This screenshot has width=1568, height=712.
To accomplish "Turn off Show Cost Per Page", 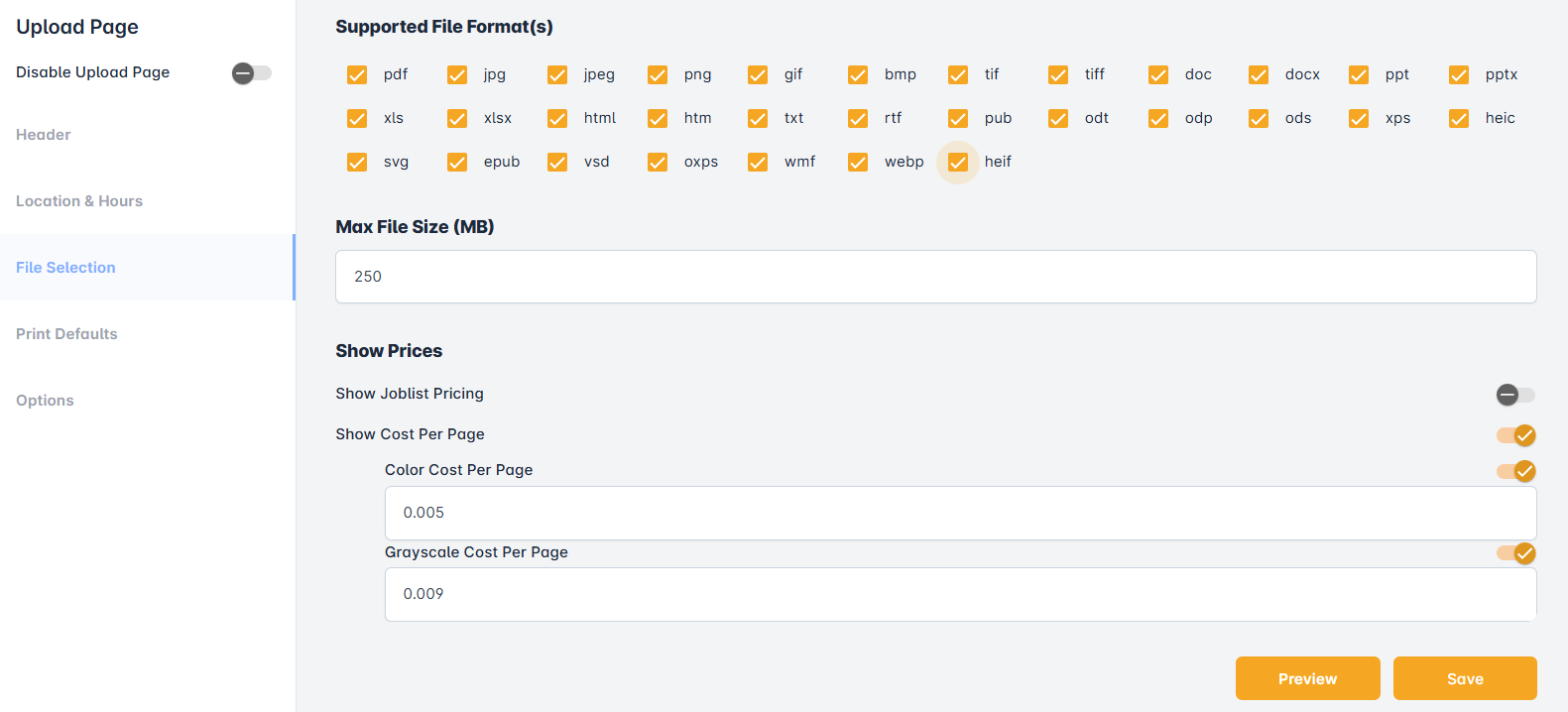I will (x=1515, y=435).
